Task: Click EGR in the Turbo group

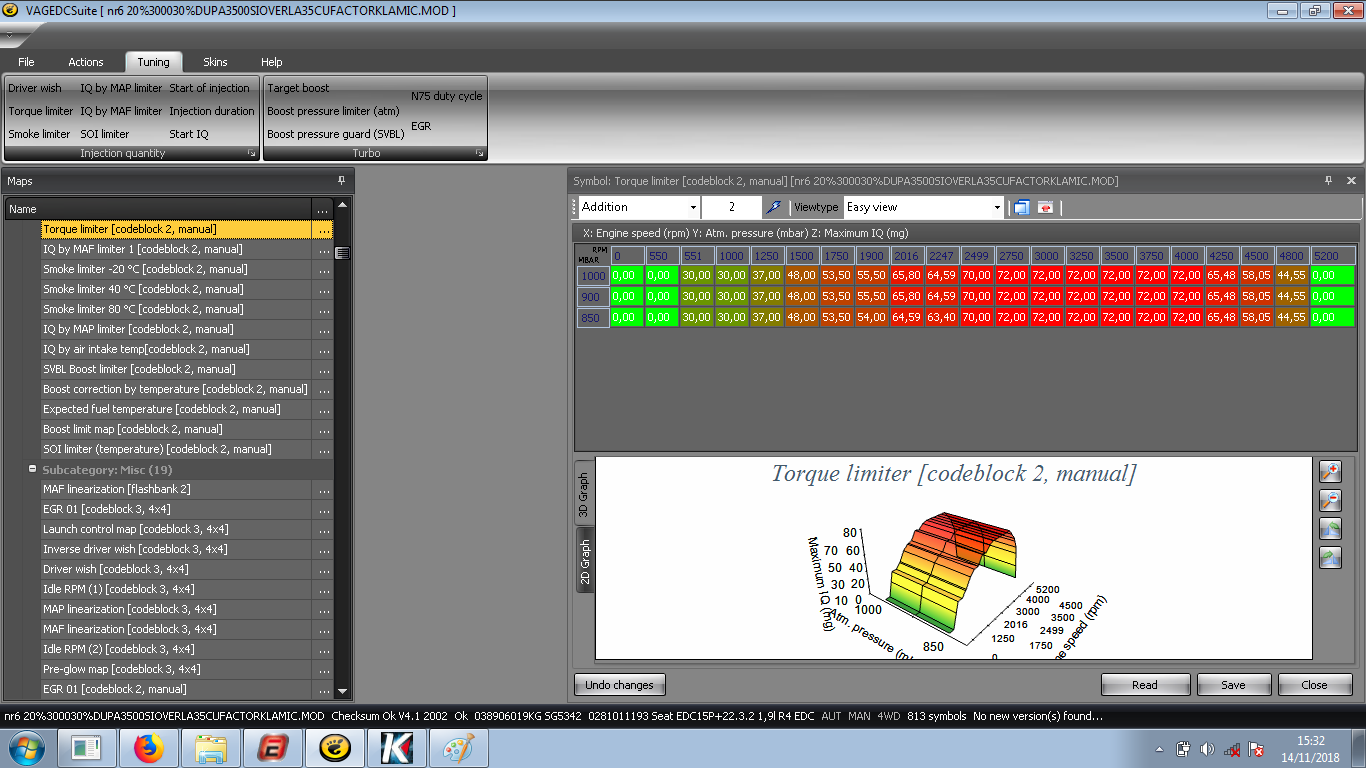Action: 421,126
